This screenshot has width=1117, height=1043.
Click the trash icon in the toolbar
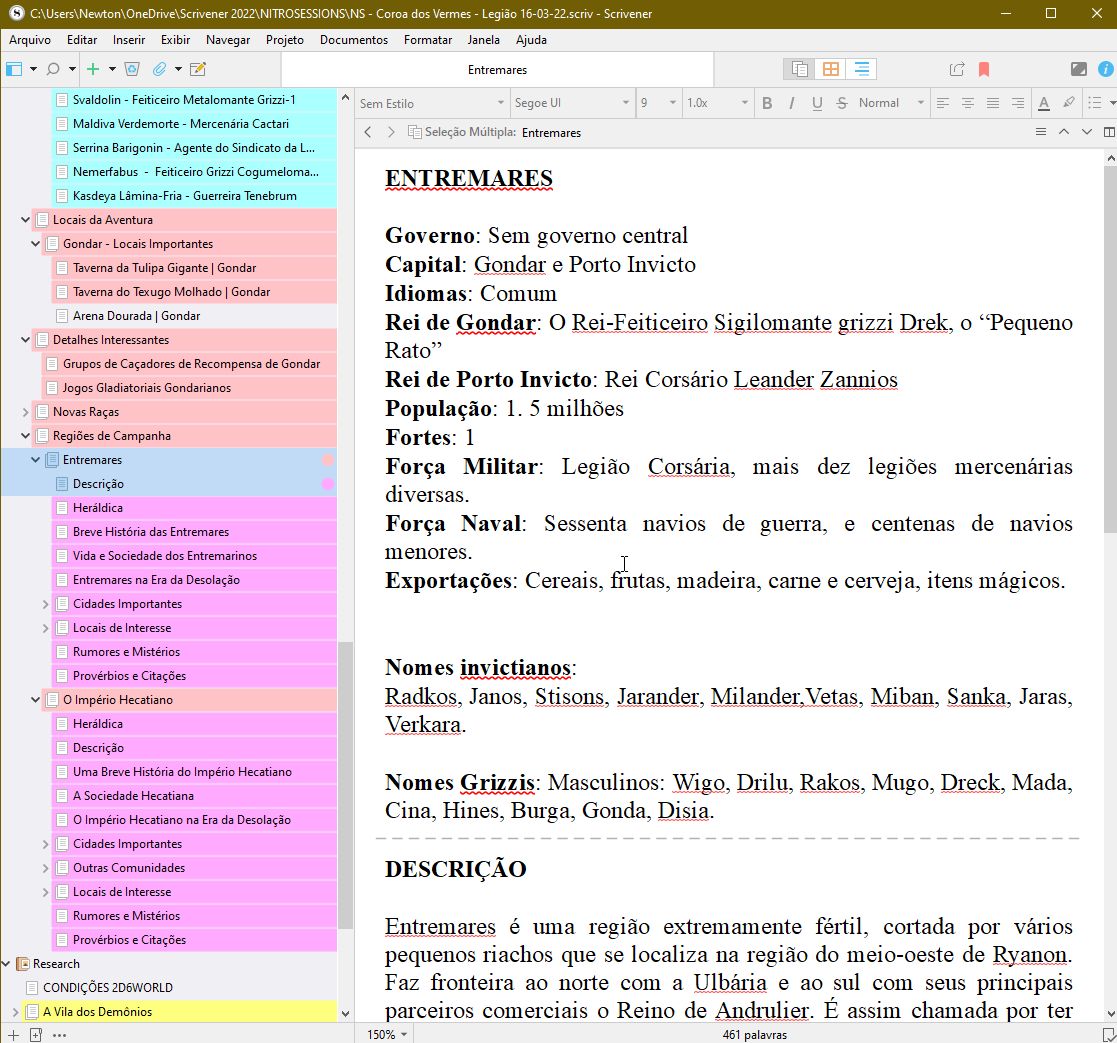click(x=132, y=69)
